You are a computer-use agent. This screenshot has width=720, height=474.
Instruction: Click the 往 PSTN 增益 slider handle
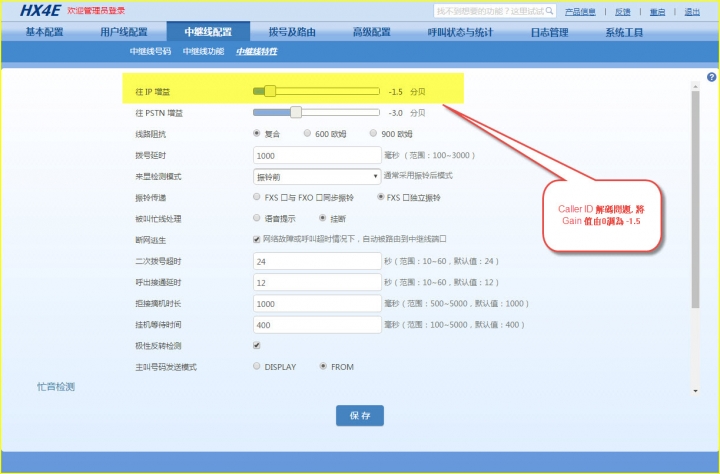tap(296, 112)
